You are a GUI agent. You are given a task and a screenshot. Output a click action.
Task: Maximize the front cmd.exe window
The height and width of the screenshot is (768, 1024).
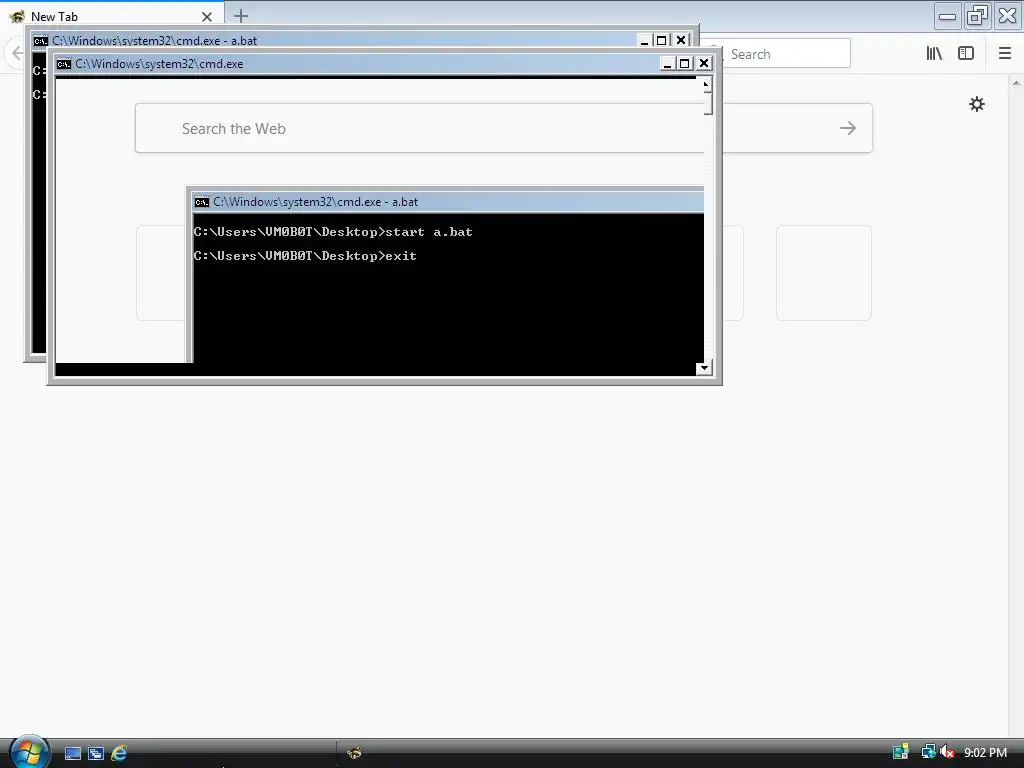click(684, 63)
